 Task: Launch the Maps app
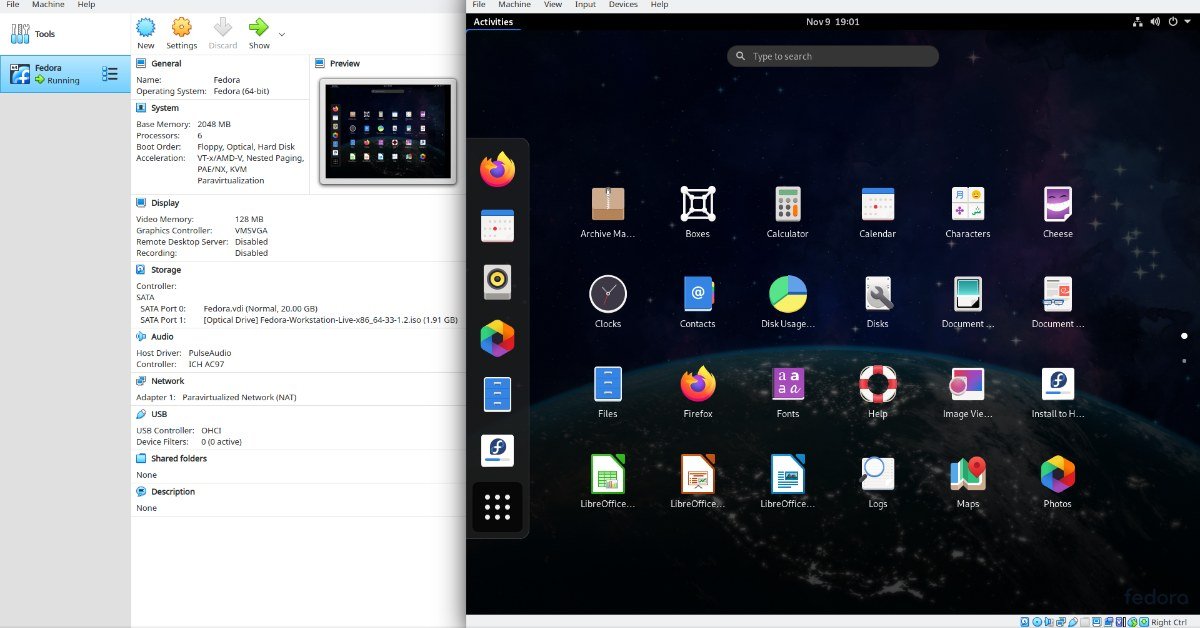pyautogui.click(x=968, y=474)
